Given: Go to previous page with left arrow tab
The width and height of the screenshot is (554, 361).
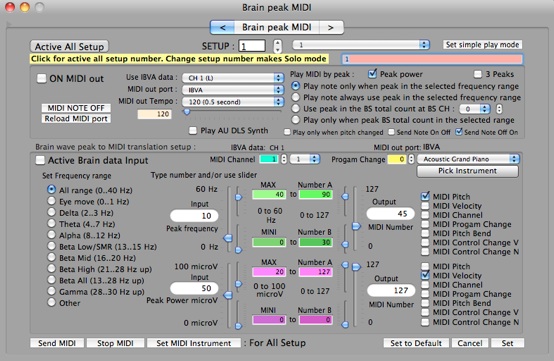Looking at the screenshot, I should (x=222, y=27).
